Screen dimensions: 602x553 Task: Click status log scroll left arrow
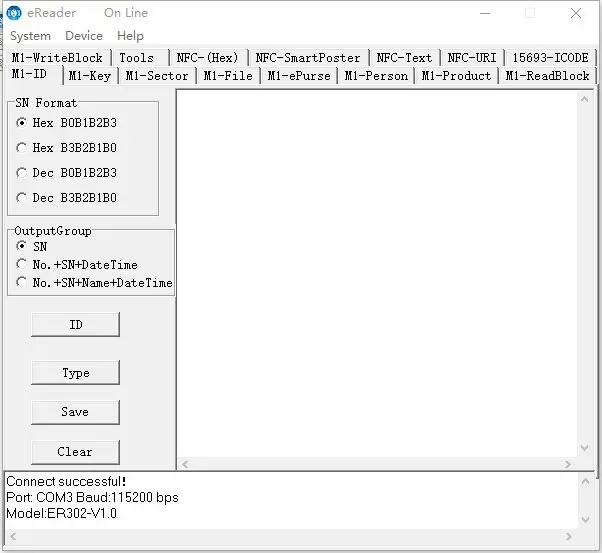tap(13, 536)
